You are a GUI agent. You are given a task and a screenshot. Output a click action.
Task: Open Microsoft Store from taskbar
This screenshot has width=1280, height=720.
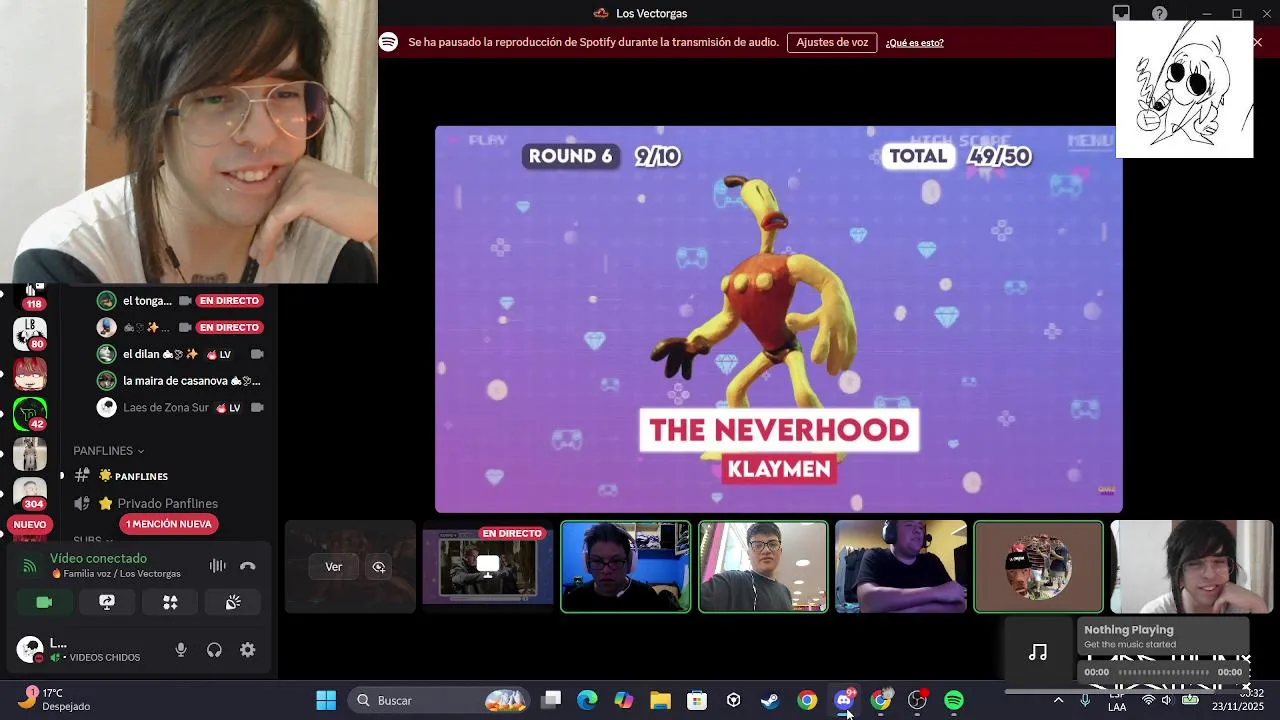point(697,700)
